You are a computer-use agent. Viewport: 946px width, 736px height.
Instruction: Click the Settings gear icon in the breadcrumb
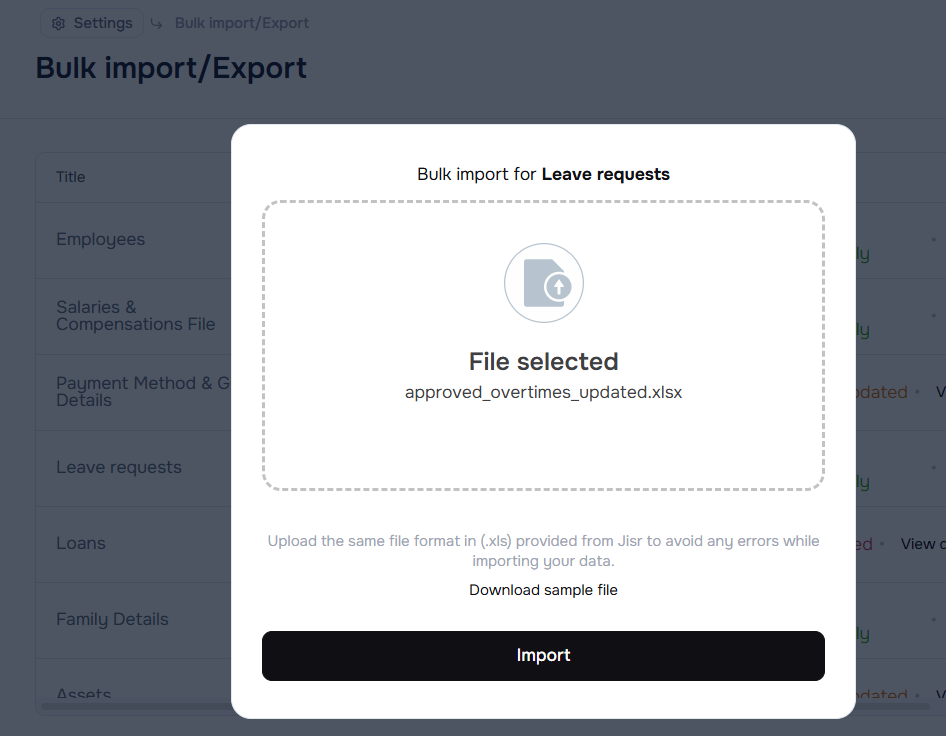(59, 23)
